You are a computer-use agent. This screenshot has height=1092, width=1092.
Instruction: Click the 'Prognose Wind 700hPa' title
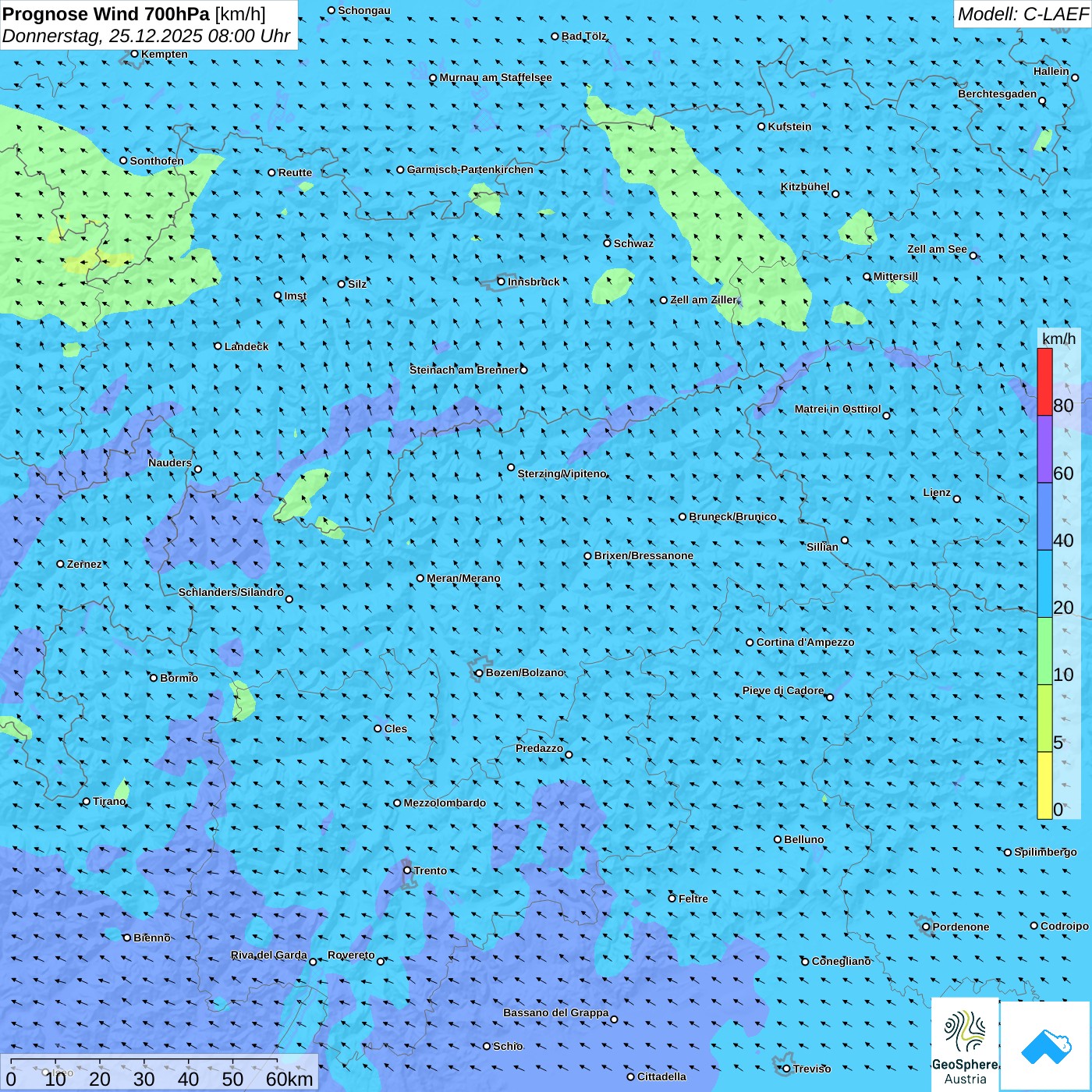(106, 14)
